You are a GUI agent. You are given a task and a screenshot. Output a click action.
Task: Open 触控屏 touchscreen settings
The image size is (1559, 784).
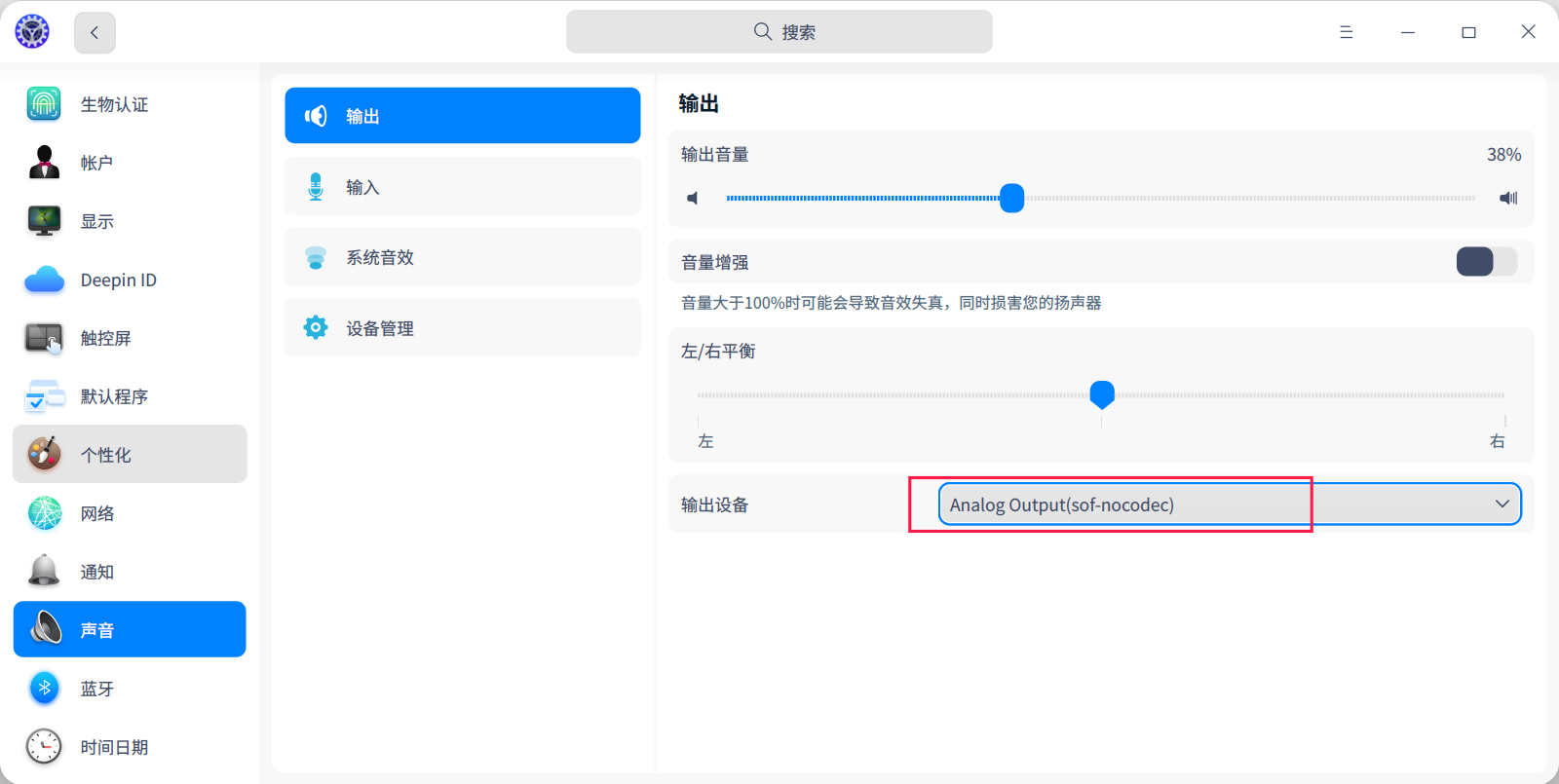tap(130, 338)
